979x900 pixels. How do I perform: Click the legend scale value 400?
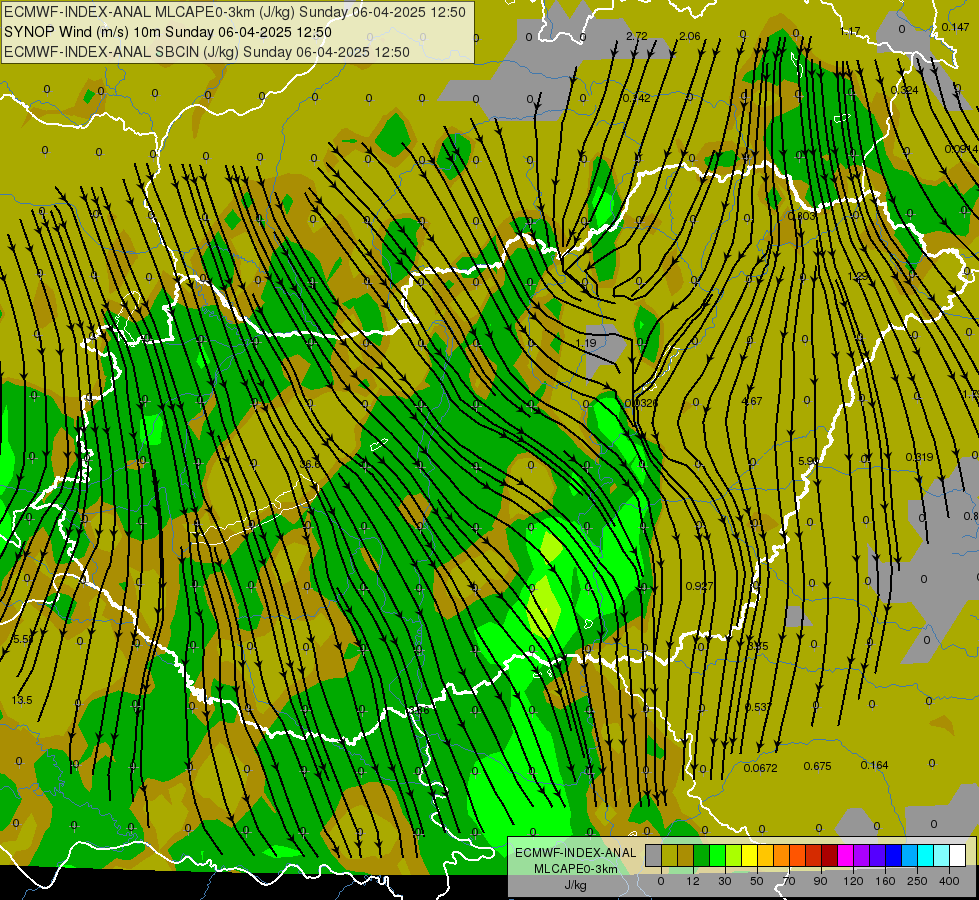[949, 881]
